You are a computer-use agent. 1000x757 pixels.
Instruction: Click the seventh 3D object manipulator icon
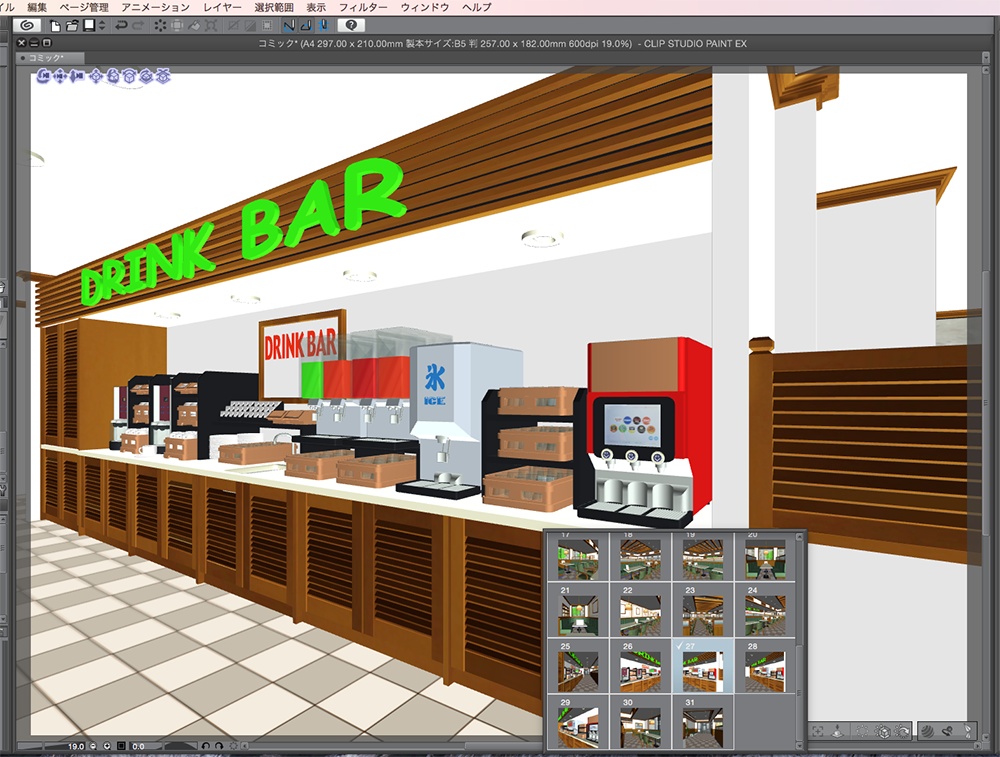(x=146, y=77)
